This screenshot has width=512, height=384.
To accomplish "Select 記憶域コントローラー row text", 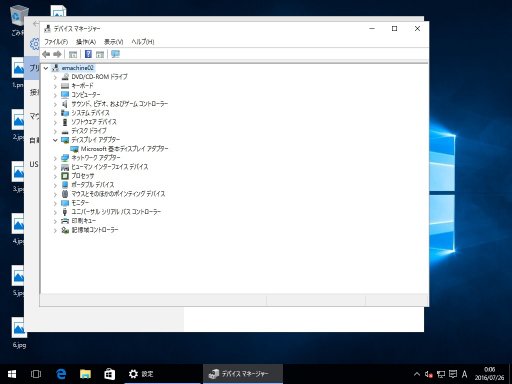I will [x=95, y=230].
